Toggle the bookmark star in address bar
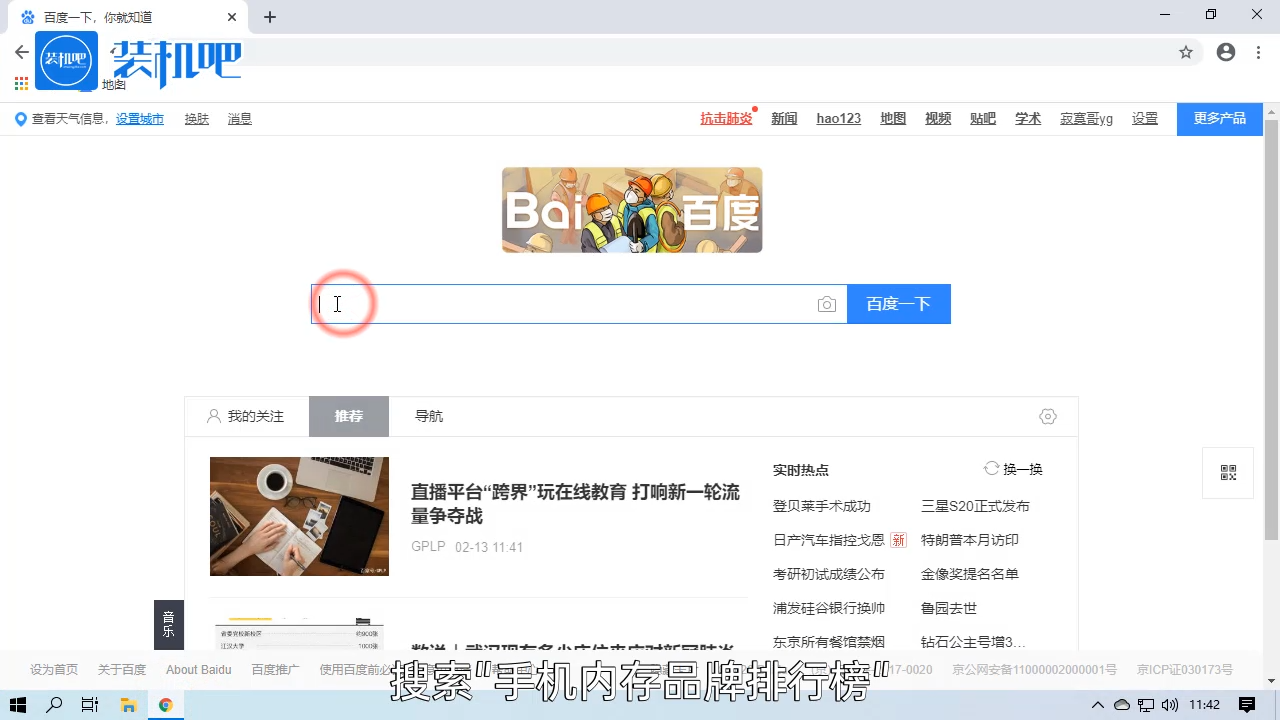The width and height of the screenshot is (1280, 720). [x=1186, y=52]
